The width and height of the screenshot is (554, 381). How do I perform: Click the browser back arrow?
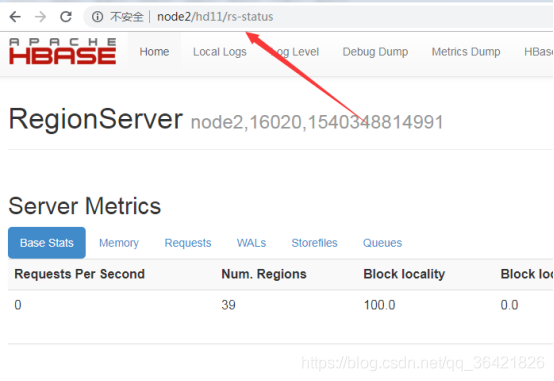coord(15,17)
